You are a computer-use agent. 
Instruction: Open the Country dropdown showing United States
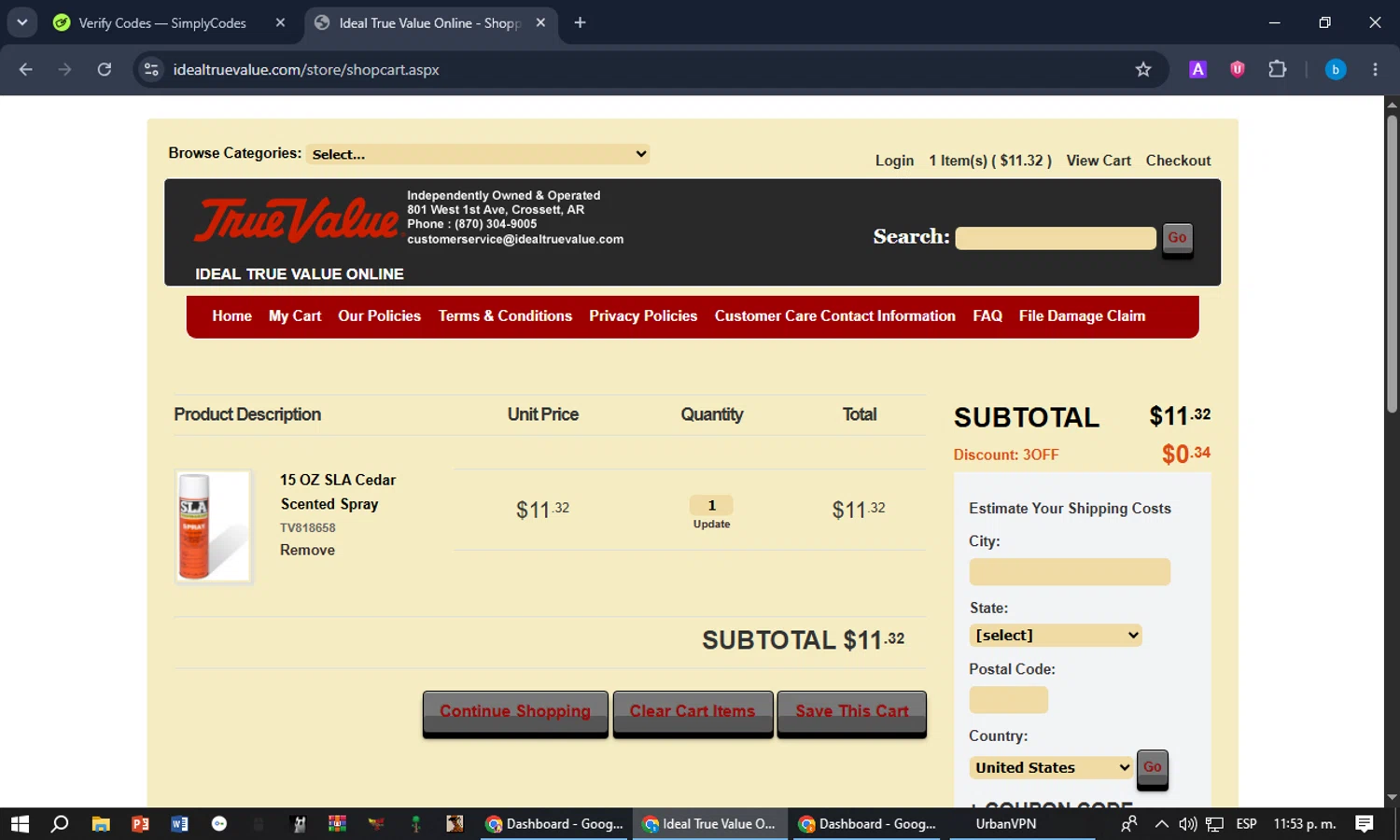[1051, 768]
